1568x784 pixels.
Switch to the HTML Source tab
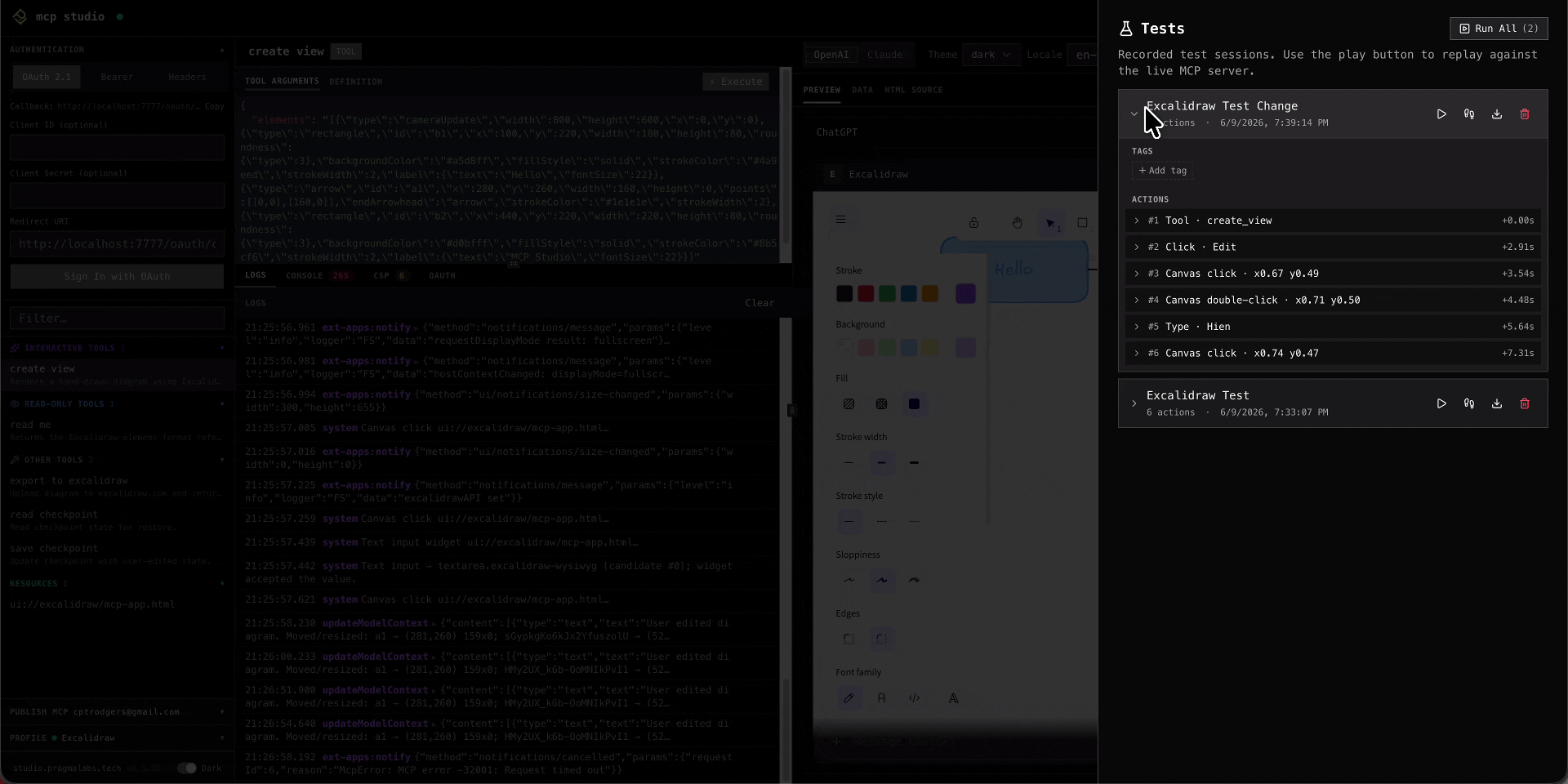click(914, 90)
